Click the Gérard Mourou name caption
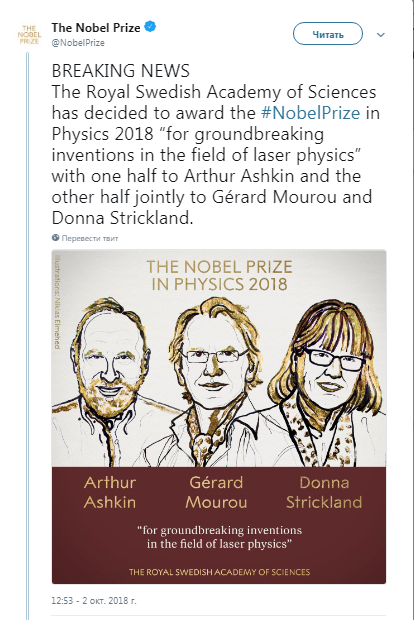 216,492
